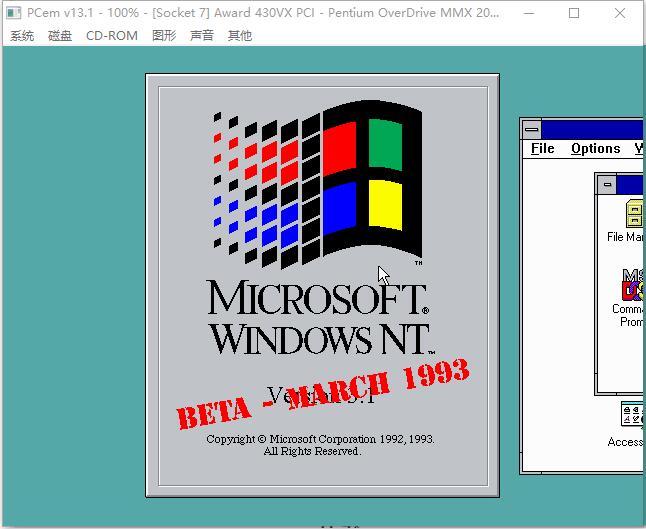Open the CD-ROM menu

pos(112,36)
